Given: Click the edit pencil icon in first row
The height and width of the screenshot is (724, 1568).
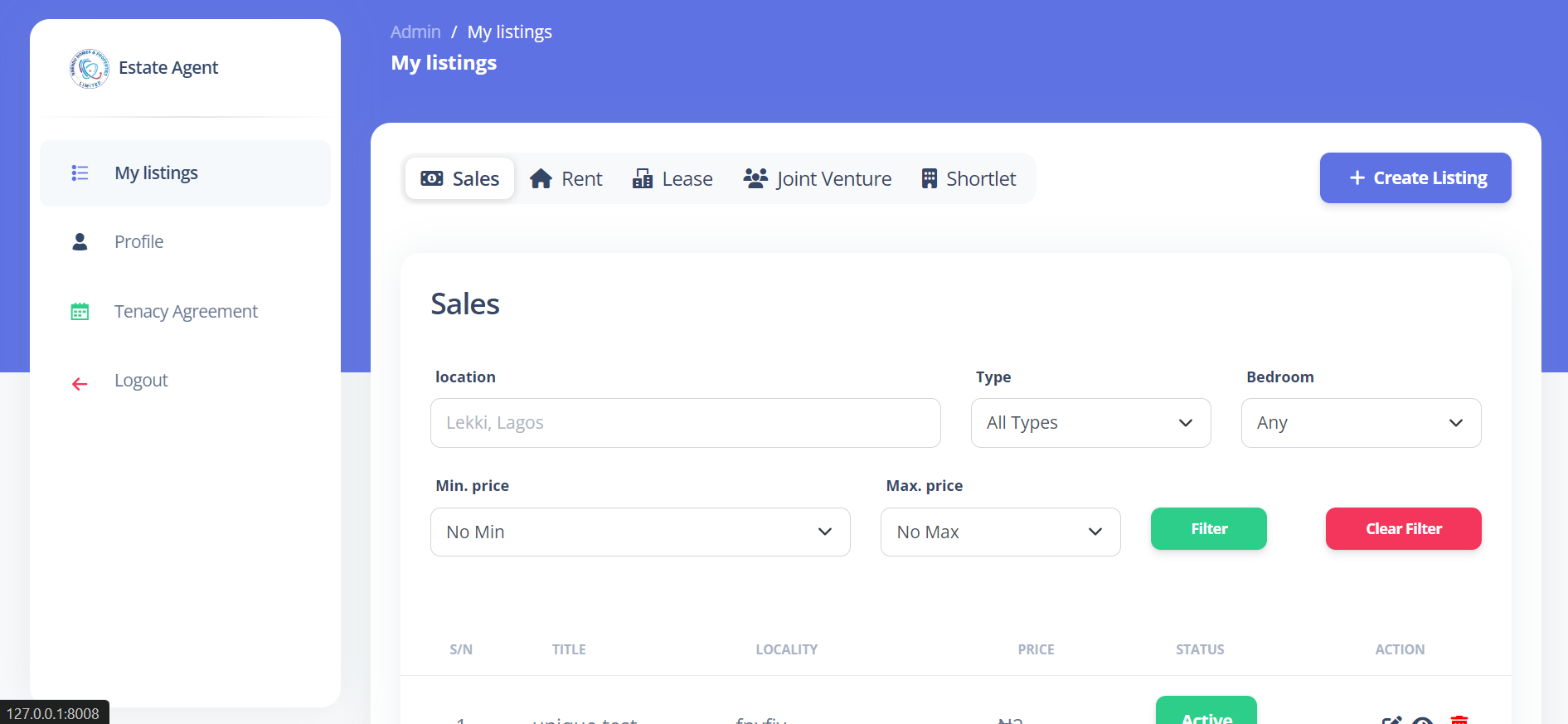Looking at the screenshot, I should [x=1391, y=720].
